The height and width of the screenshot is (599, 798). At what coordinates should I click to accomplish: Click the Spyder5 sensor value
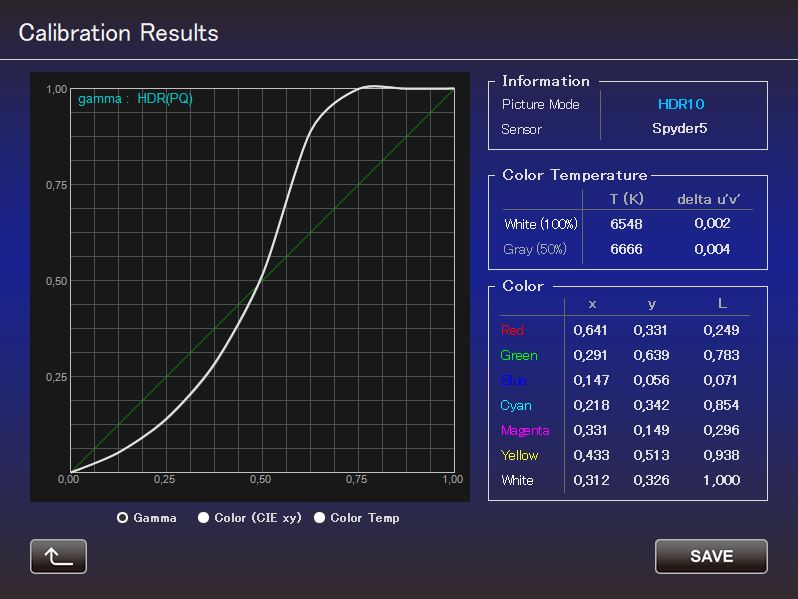tap(680, 129)
